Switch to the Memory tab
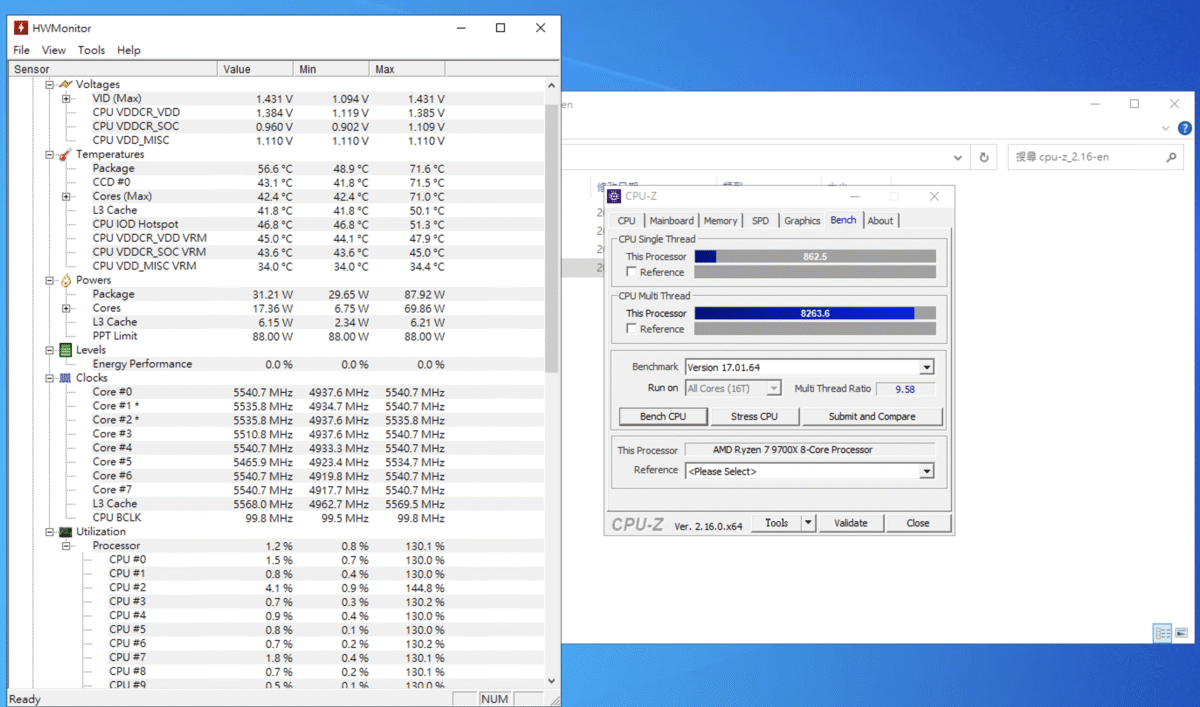1200x707 pixels. 720,221
